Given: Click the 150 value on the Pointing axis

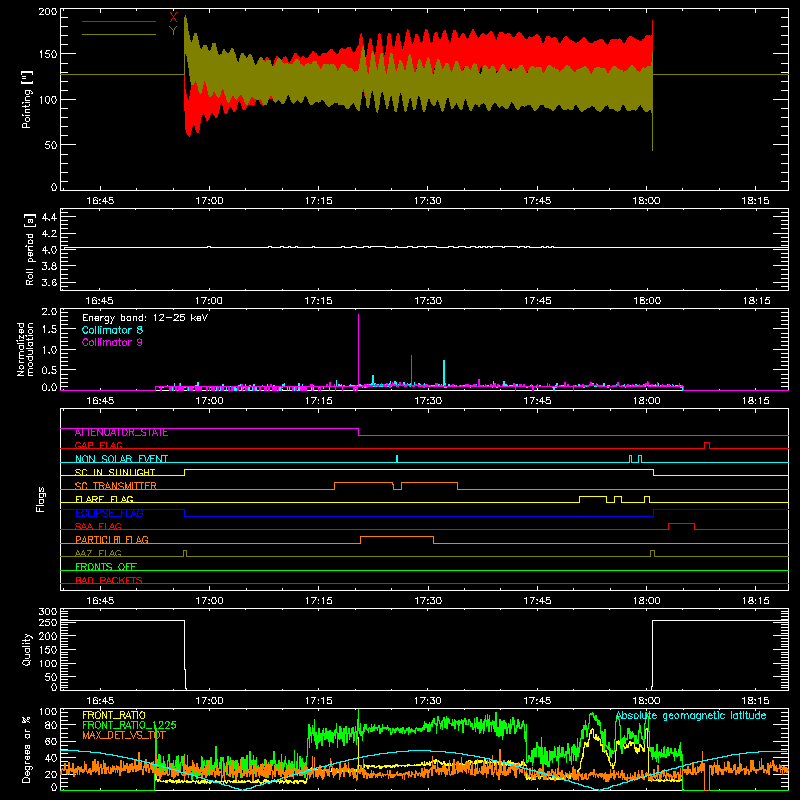Looking at the screenshot, I should [x=48, y=54].
